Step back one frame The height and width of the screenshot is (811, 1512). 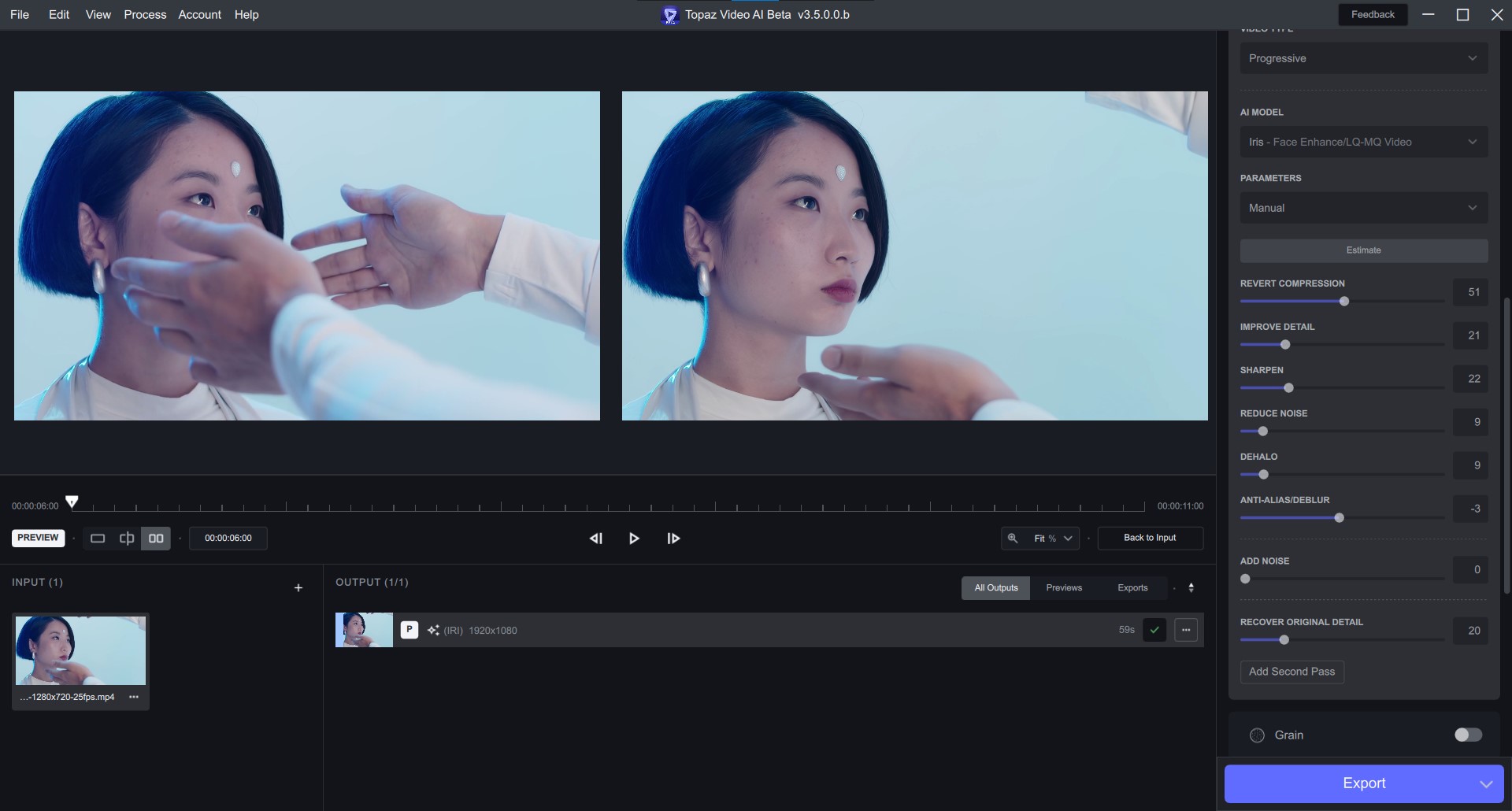click(596, 539)
